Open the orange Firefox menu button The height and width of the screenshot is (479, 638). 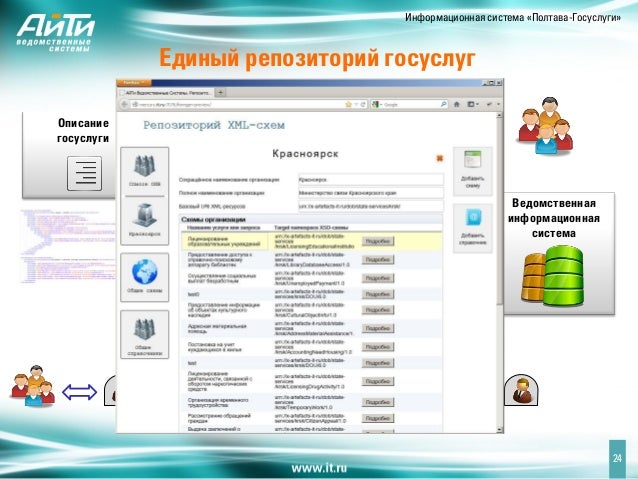coord(134,83)
